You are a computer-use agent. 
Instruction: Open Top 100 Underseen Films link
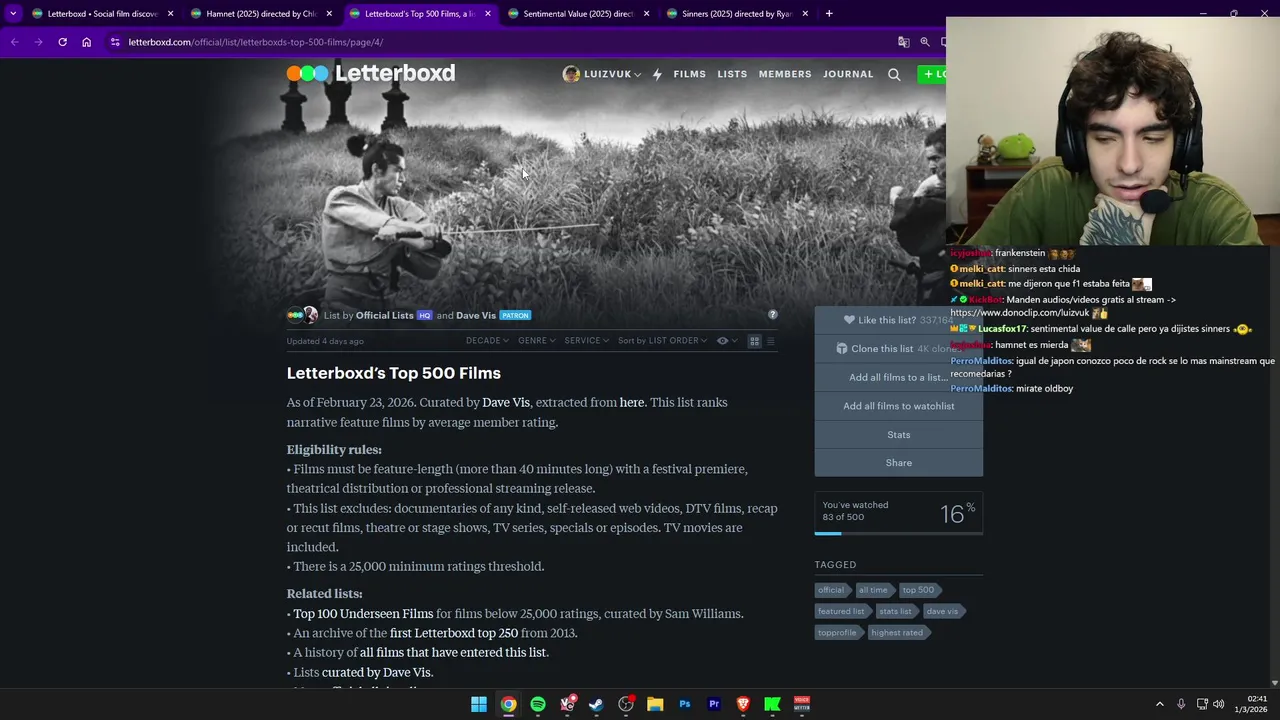363,614
